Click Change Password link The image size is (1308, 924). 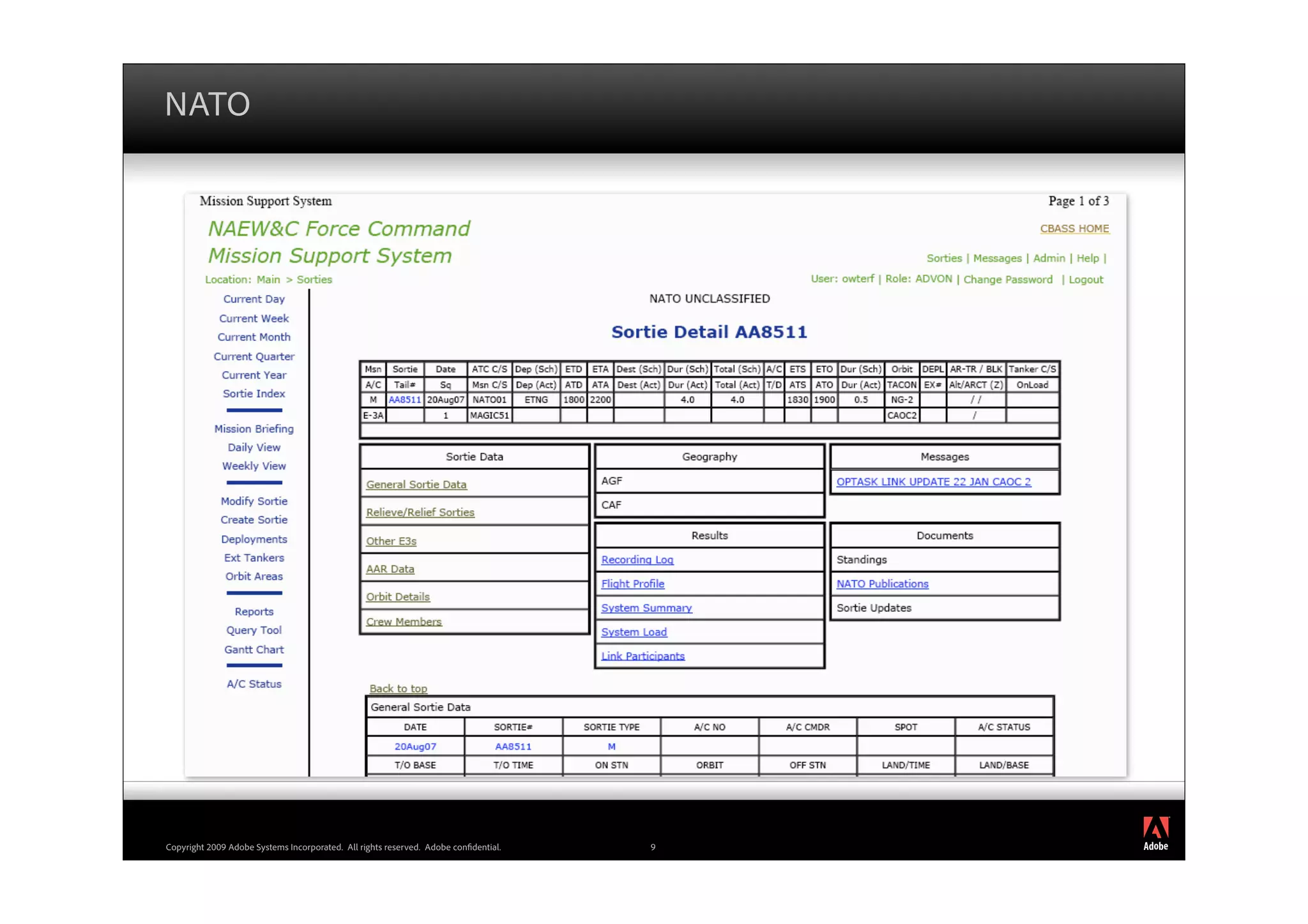(x=1008, y=280)
